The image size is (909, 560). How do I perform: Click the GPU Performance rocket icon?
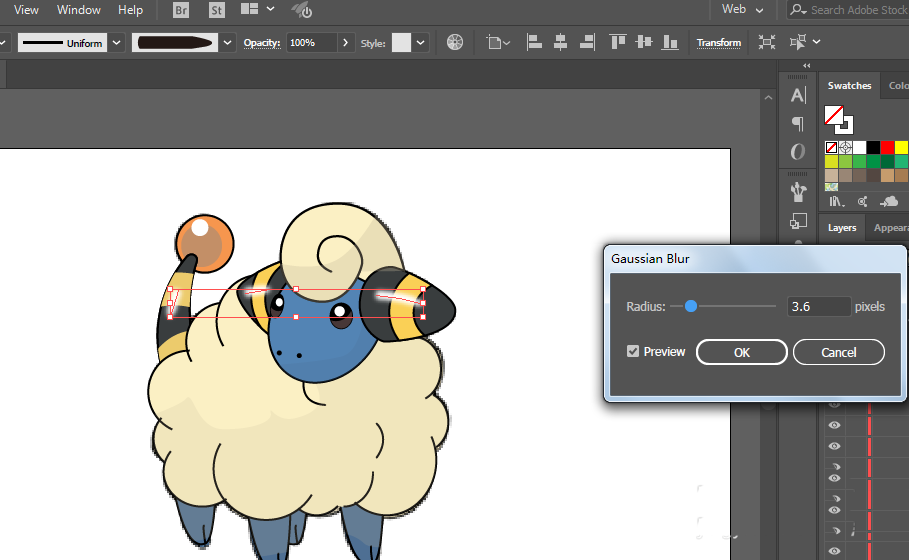click(x=301, y=10)
